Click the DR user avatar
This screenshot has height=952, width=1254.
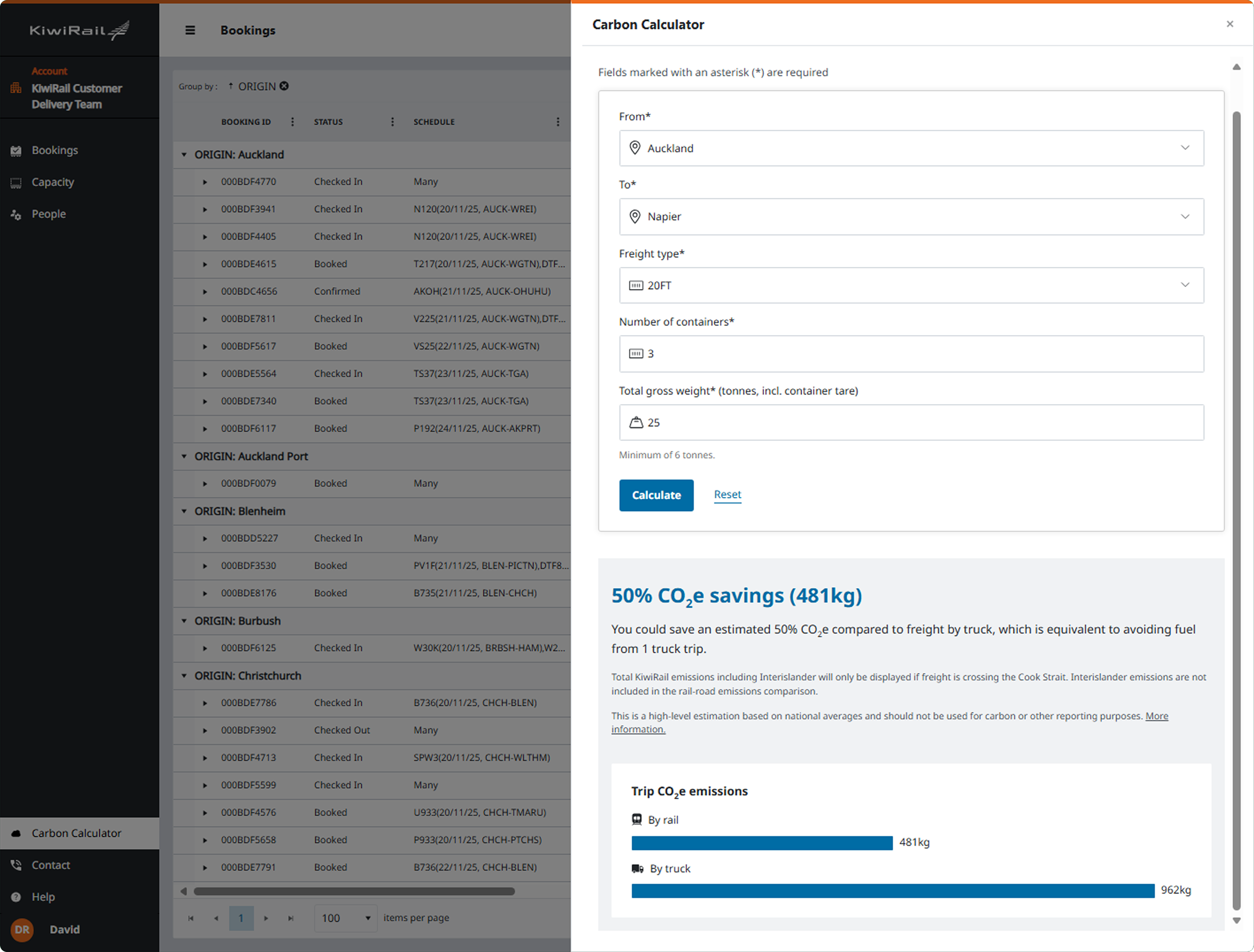tap(22, 929)
